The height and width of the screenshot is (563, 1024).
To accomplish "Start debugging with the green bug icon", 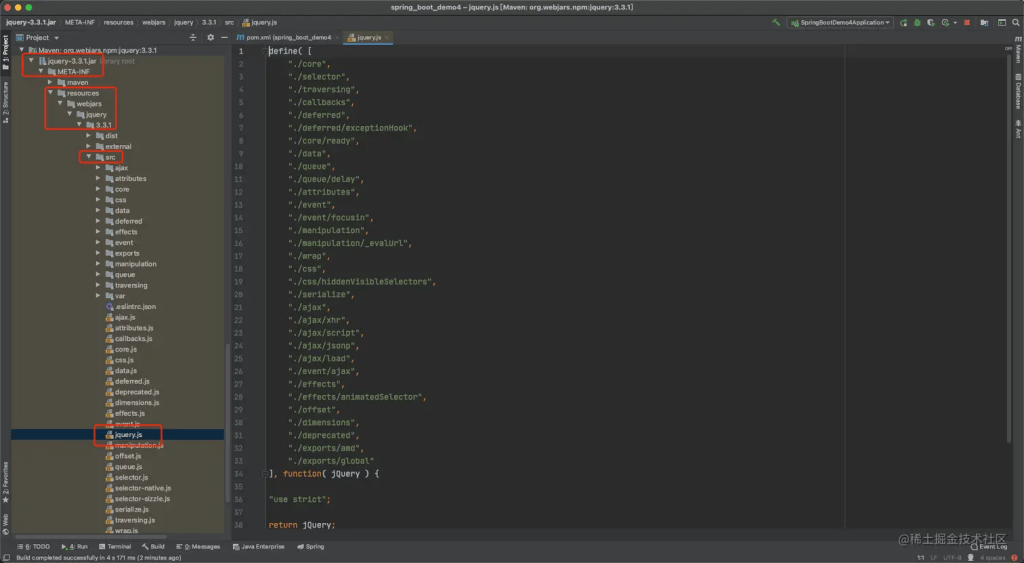I will [917, 22].
